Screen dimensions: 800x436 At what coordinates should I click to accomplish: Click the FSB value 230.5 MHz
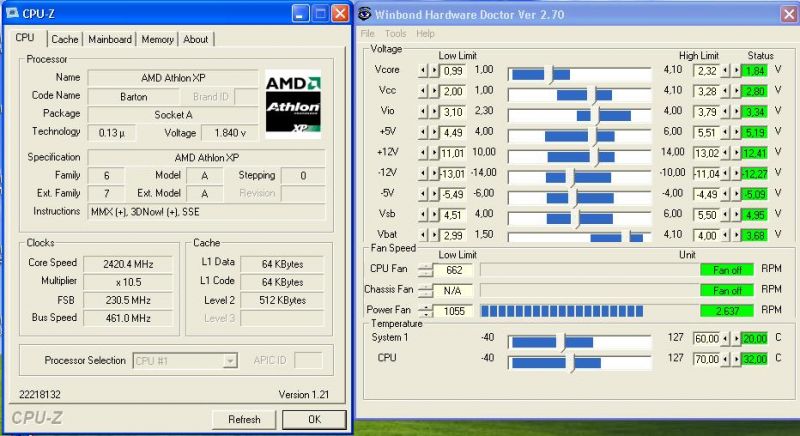pyautogui.click(x=128, y=300)
